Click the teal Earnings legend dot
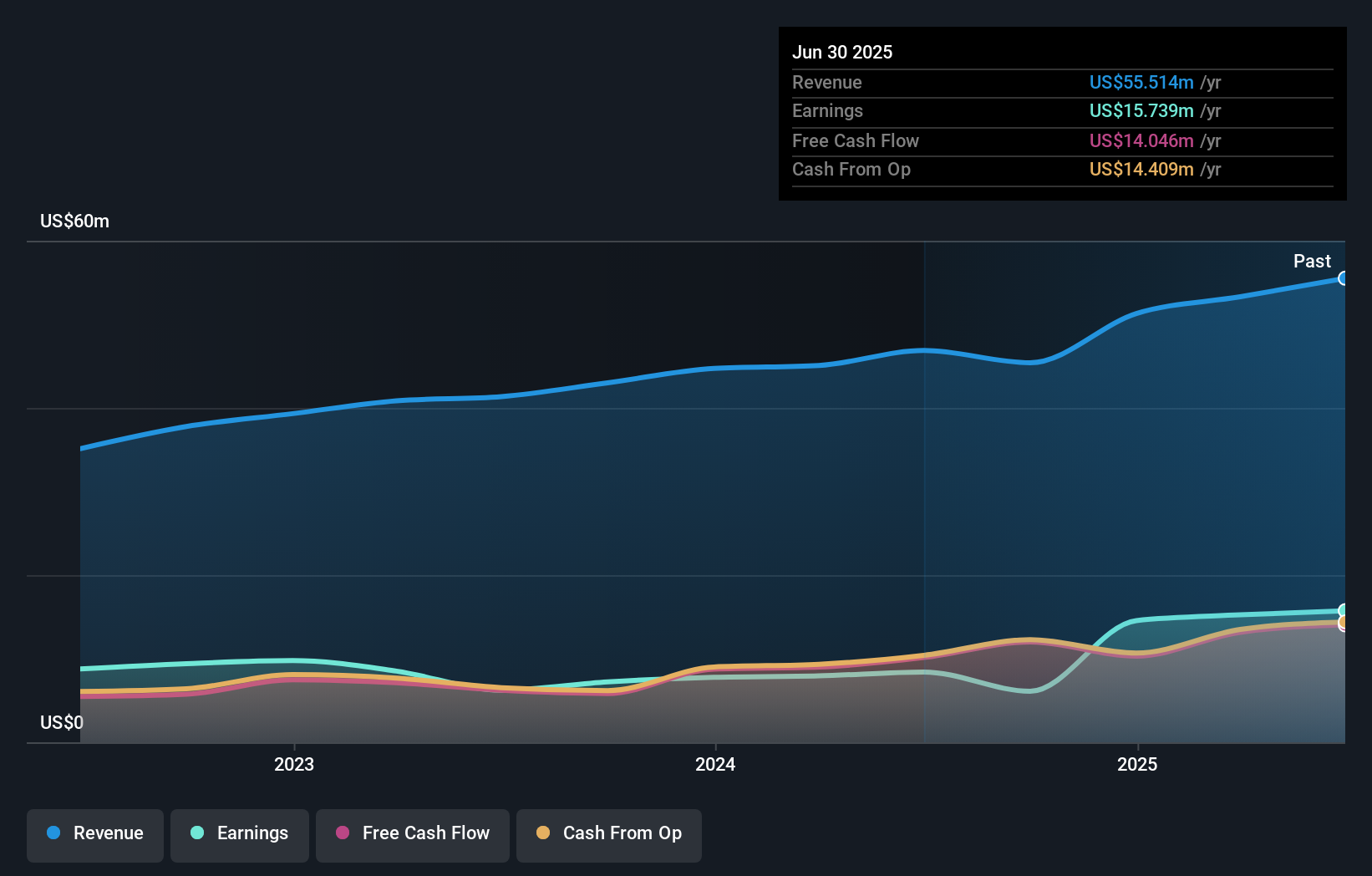Image resolution: width=1372 pixels, height=876 pixels. 197,833
